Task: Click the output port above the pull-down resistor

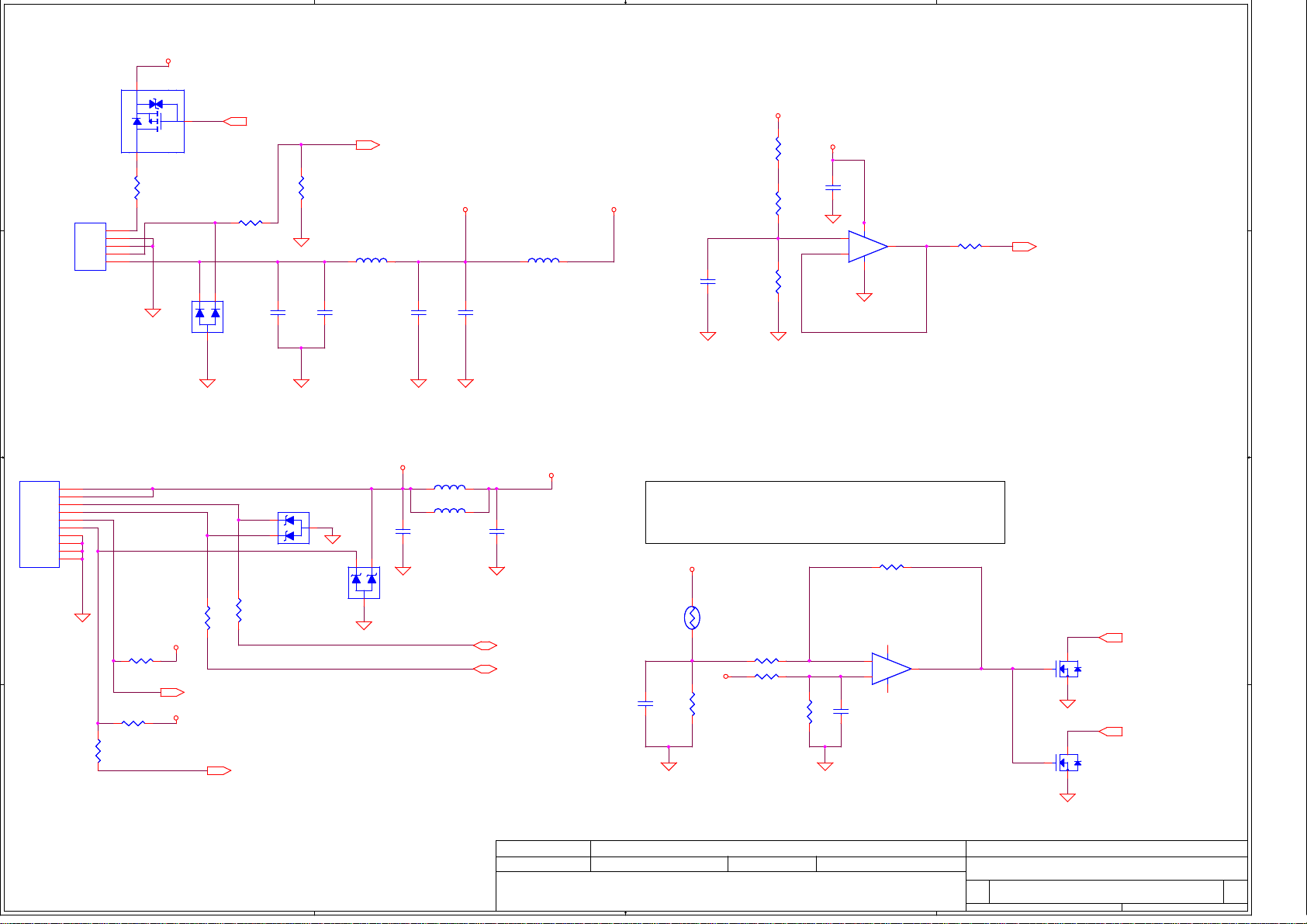Action: 368,144
